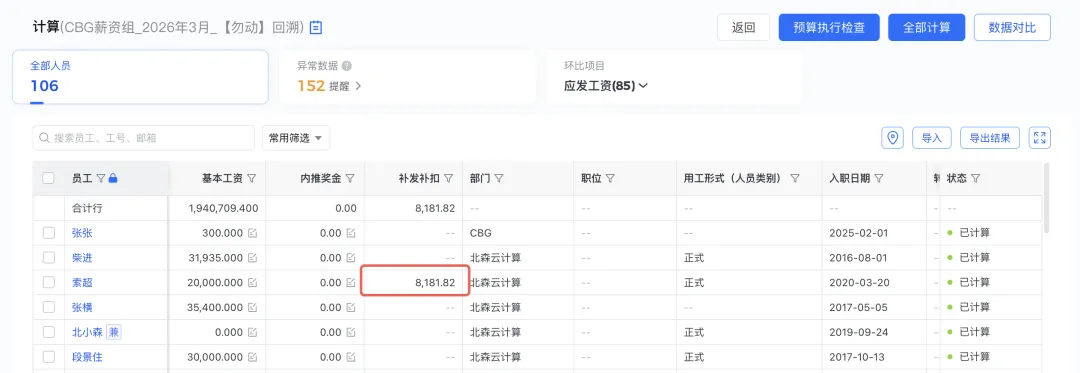Open employee link 张横
The image size is (1080, 373).
(x=82, y=307)
